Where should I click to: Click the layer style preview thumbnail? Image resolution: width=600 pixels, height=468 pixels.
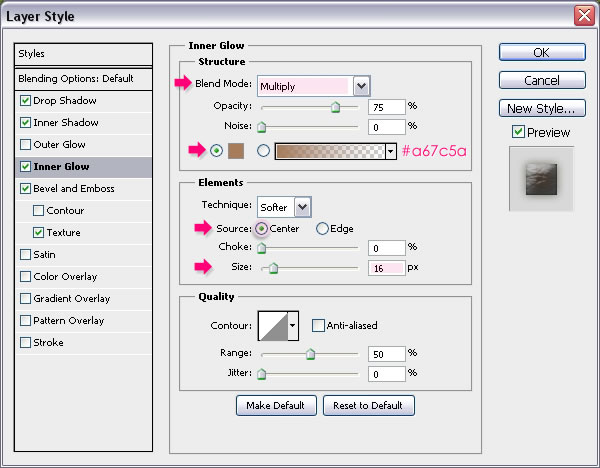tap(541, 179)
